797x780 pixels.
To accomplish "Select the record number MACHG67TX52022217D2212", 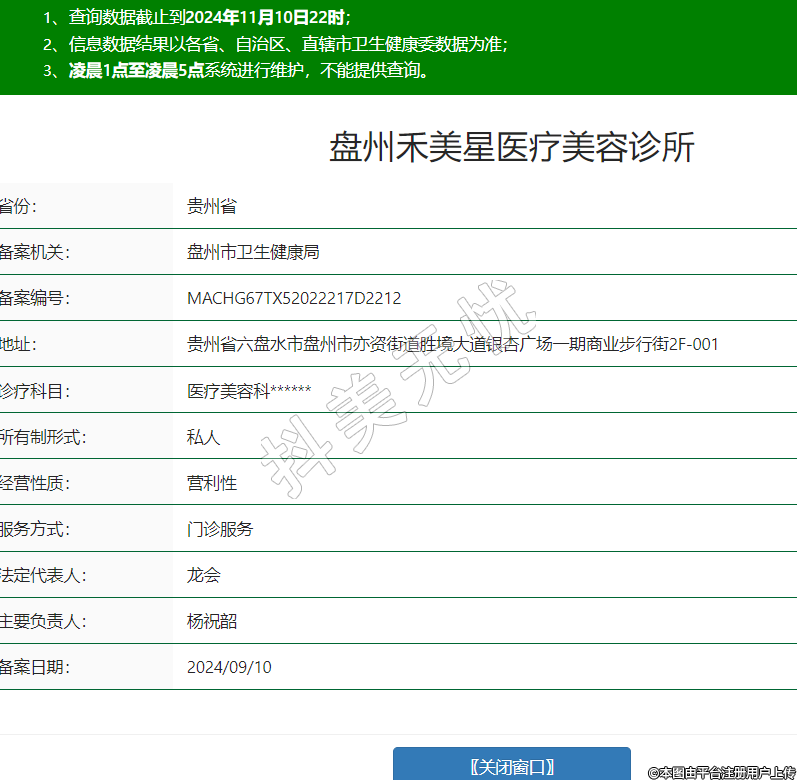I will click(294, 298).
